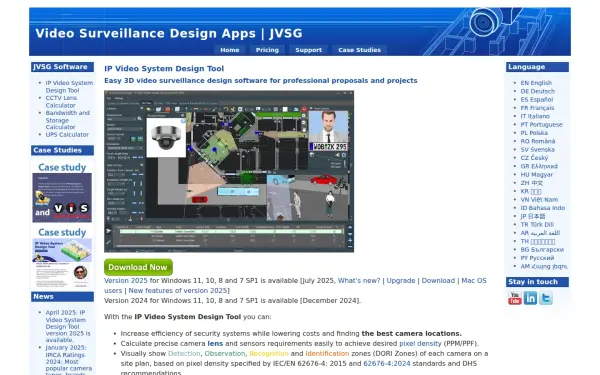Click the IP Video System Design Tool heading
The image size is (600, 375).
point(164,68)
